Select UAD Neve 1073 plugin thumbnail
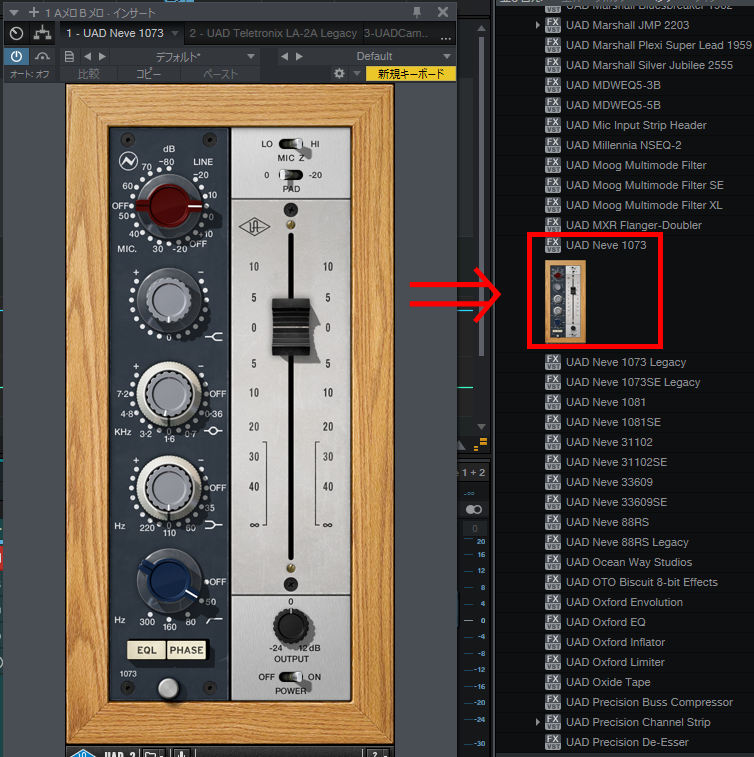The image size is (754, 757). point(566,301)
